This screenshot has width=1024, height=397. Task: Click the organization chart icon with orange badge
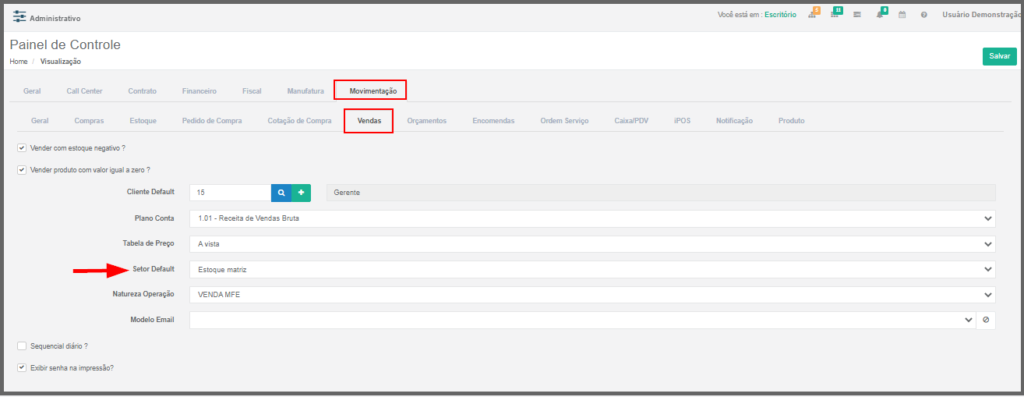click(x=813, y=14)
